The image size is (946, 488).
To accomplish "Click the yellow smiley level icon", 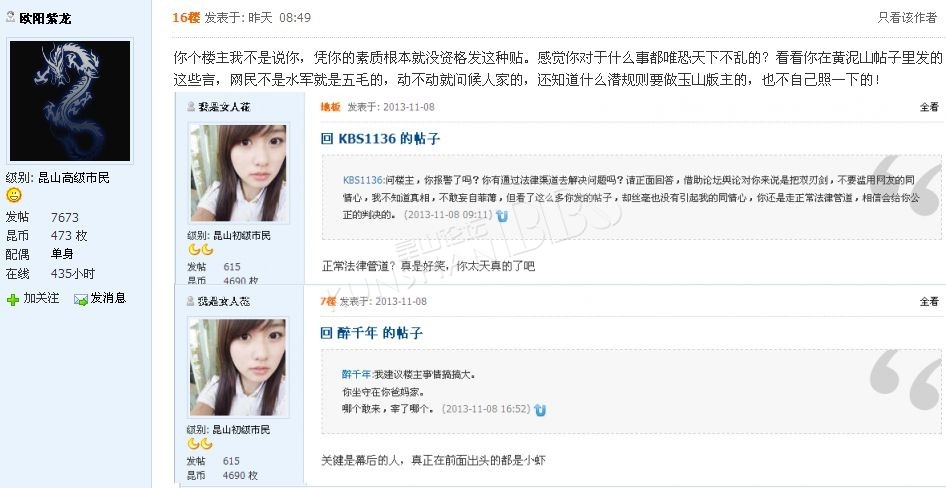I will click(14, 195).
